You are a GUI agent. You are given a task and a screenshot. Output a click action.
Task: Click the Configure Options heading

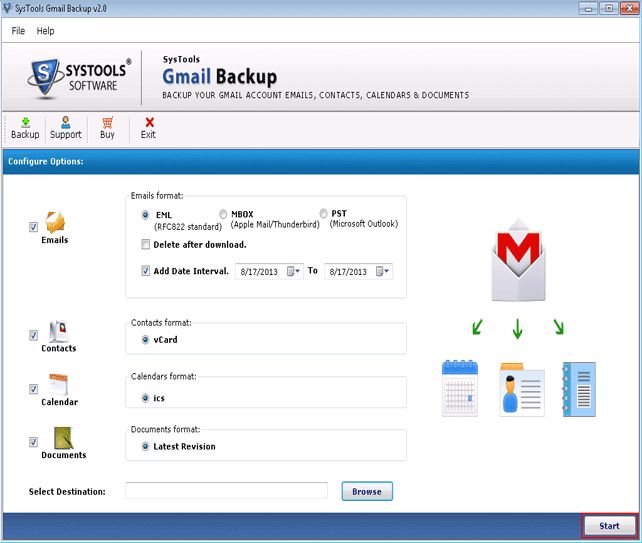click(46, 161)
